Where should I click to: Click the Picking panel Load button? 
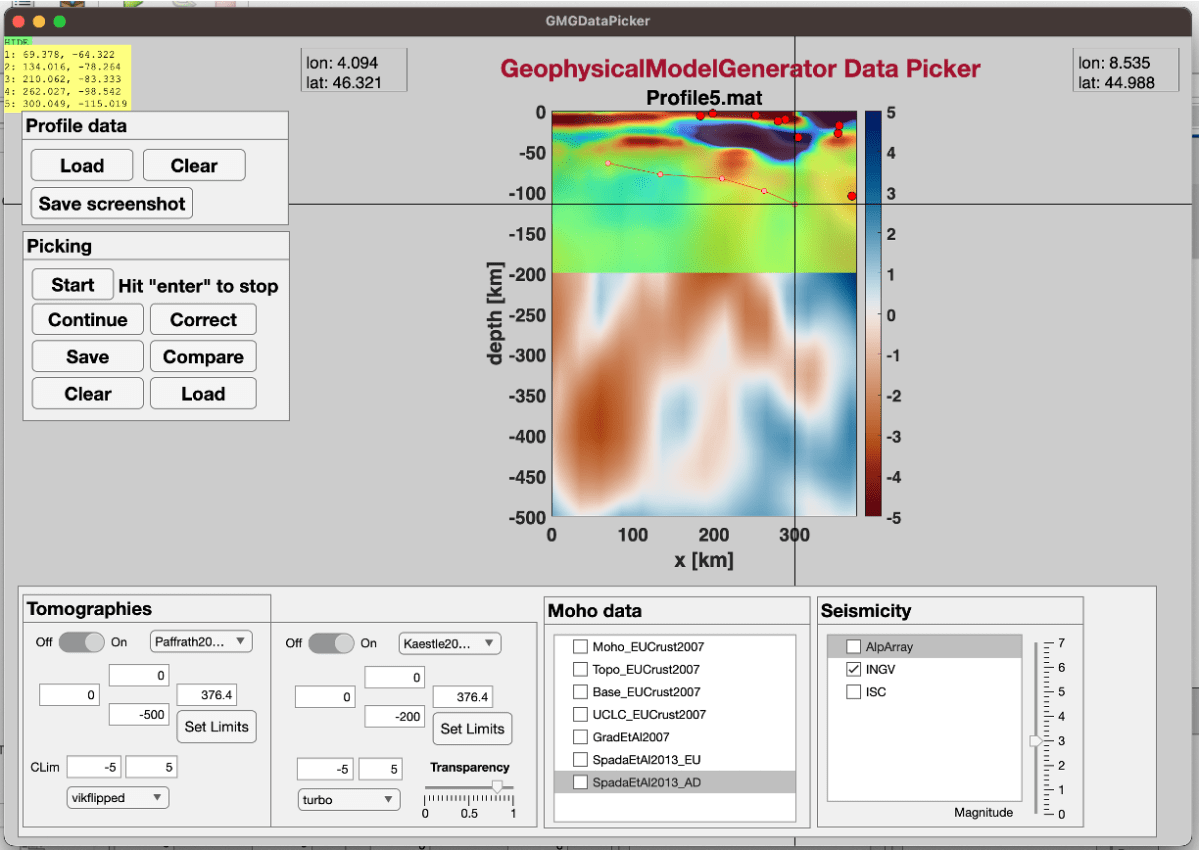pos(203,394)
